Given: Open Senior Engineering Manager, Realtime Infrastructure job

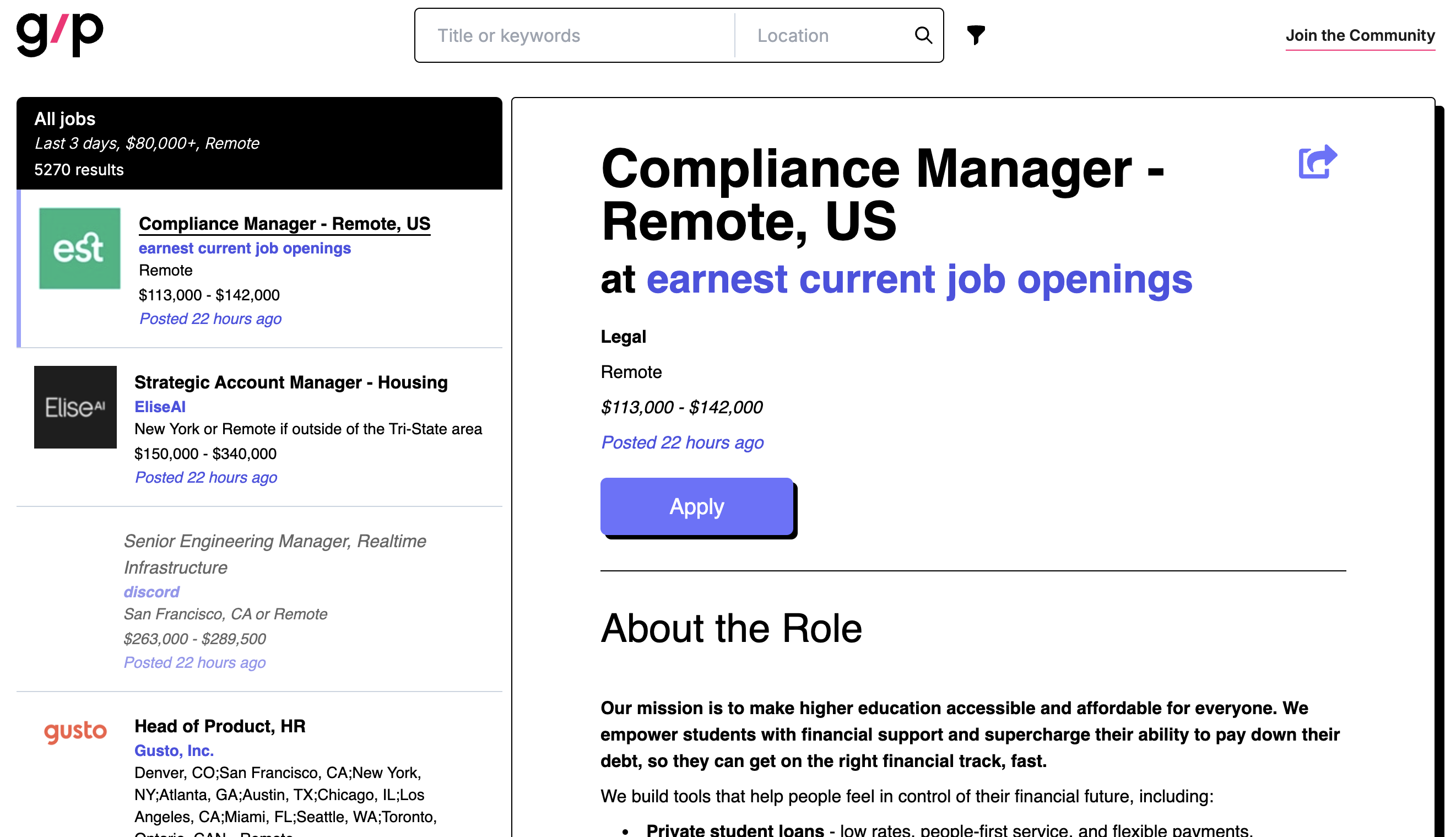Looking at the screenshot, I should coord(275,554).
